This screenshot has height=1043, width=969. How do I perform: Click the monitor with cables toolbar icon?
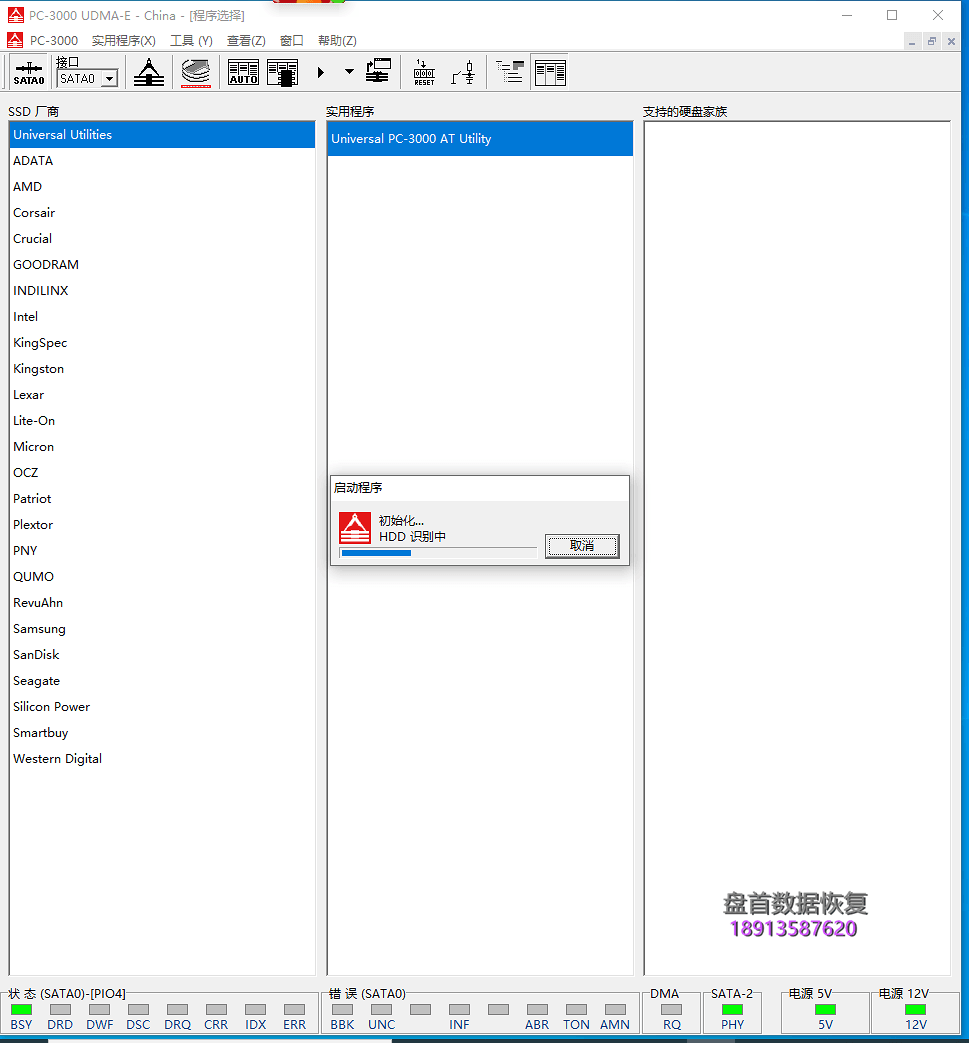click(x=378, y=71)
